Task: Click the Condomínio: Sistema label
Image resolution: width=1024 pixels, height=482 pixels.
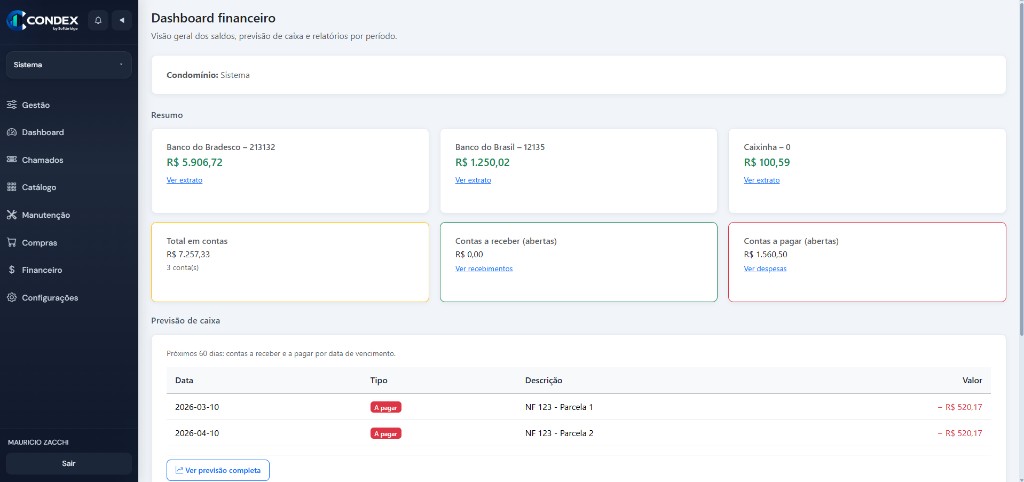Action: point(208,75)
